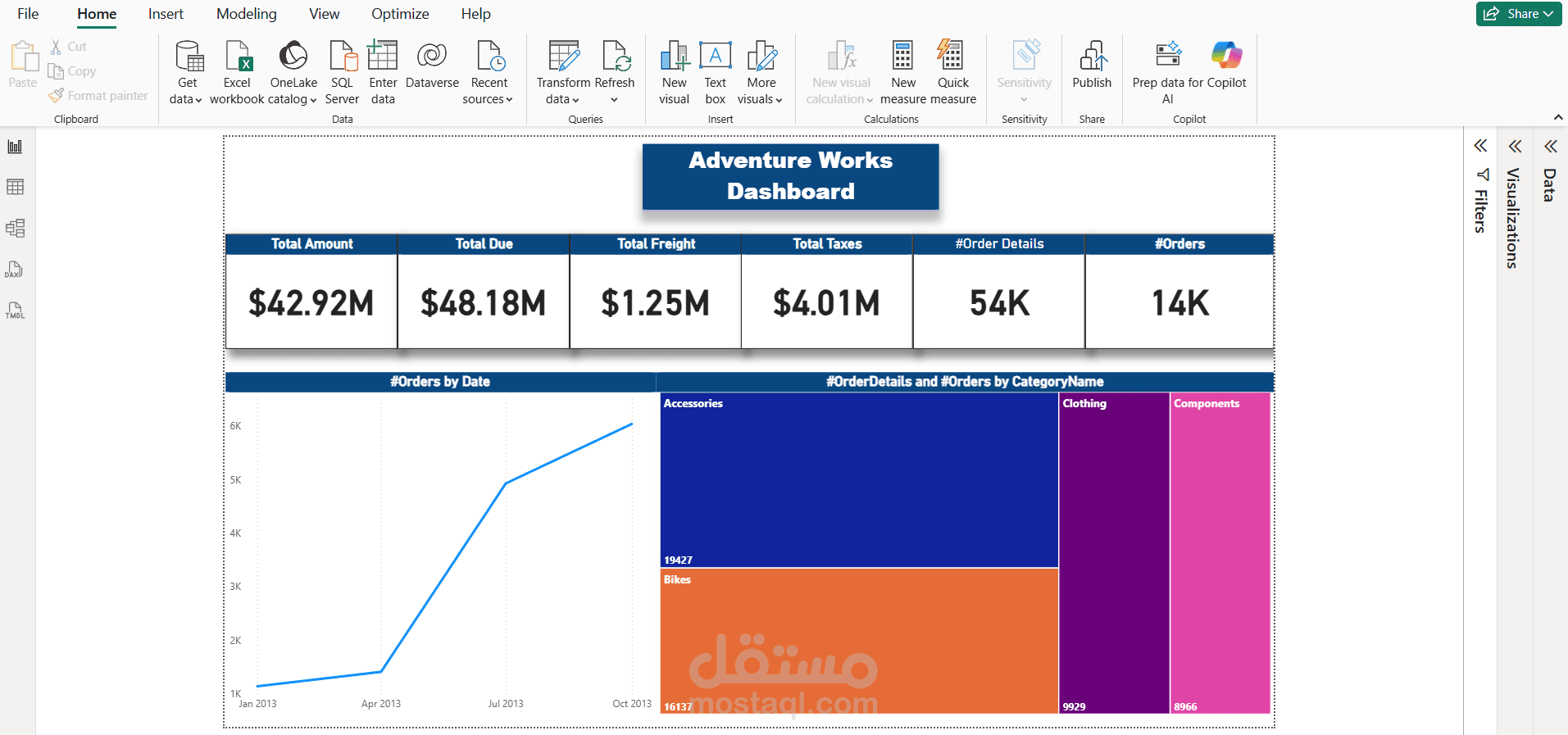Expand the Visualizations pane
The image size is (1568, 735).
coord(1515,146)
